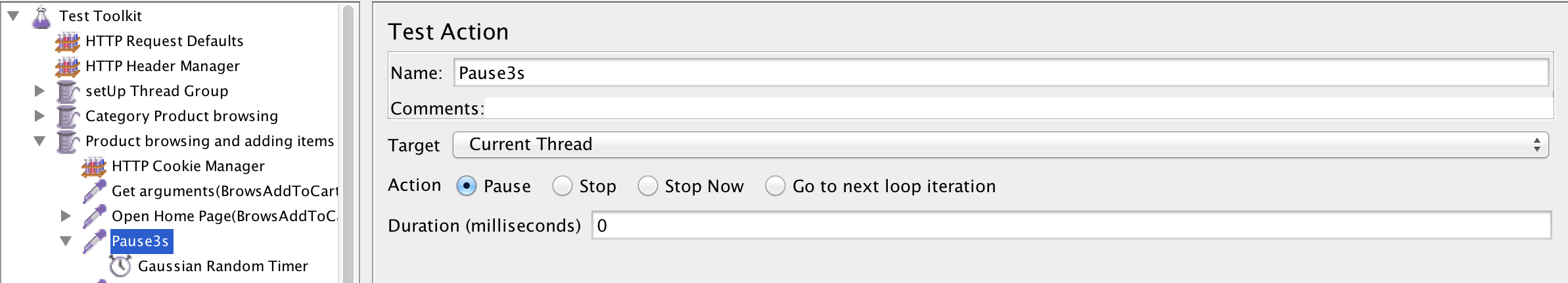Open the Target Current Thread dropdown
The height and width of the screenshot is (283, 1568).
[1000, 145]
